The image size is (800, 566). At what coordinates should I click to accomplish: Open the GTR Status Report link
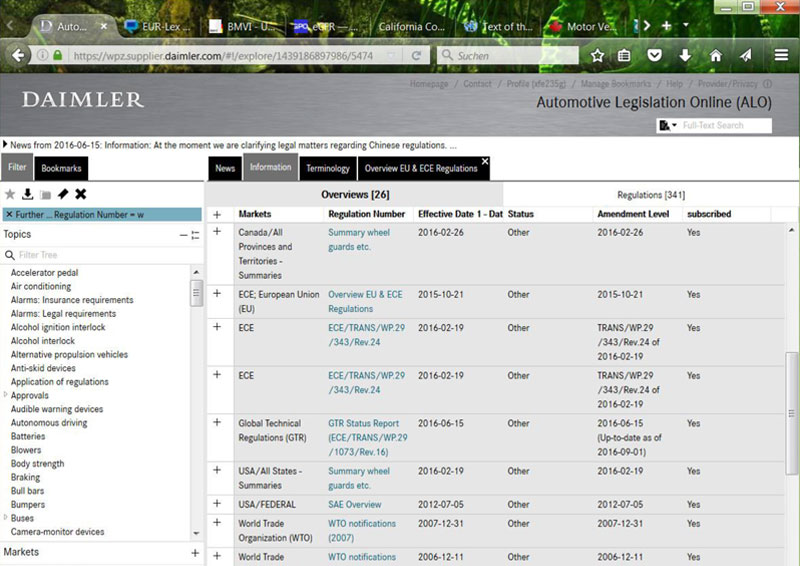tap(368, 437)
